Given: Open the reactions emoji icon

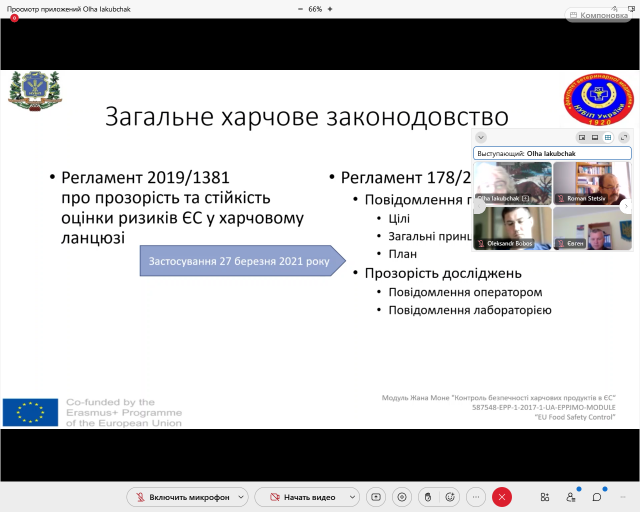Looking at the screenshot, I should click(x=451, y=497).
